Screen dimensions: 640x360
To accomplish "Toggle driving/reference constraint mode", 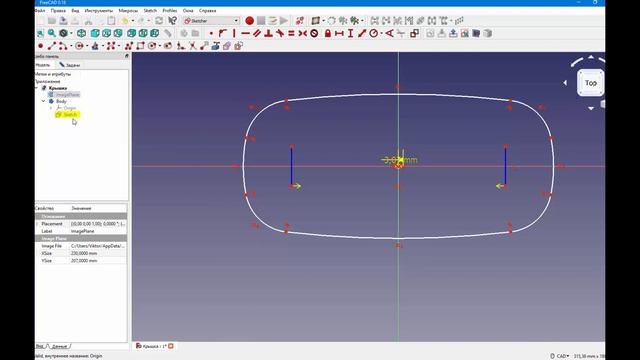I will coord(414,33).
